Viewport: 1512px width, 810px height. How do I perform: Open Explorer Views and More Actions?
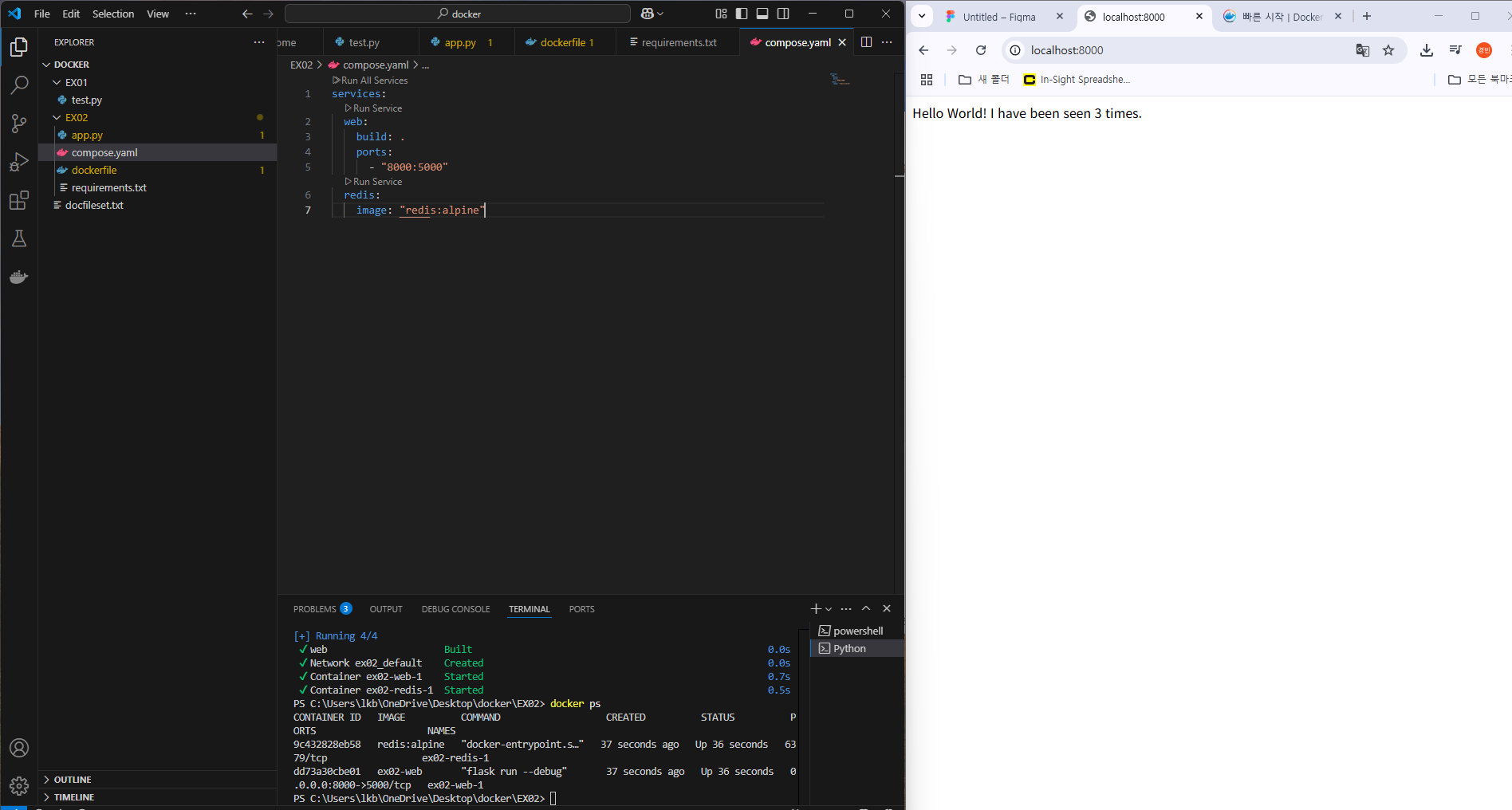click(259, 42)
